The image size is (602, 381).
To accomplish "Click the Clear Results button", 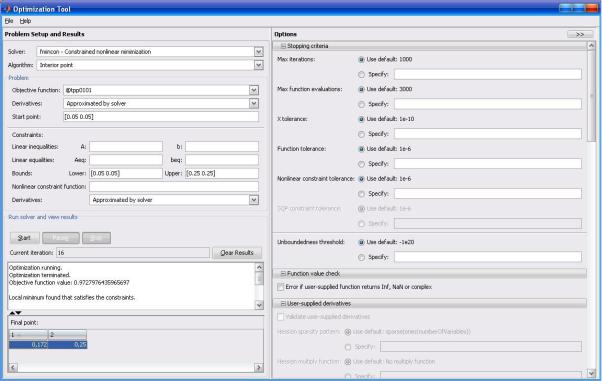I will point(237,253).
